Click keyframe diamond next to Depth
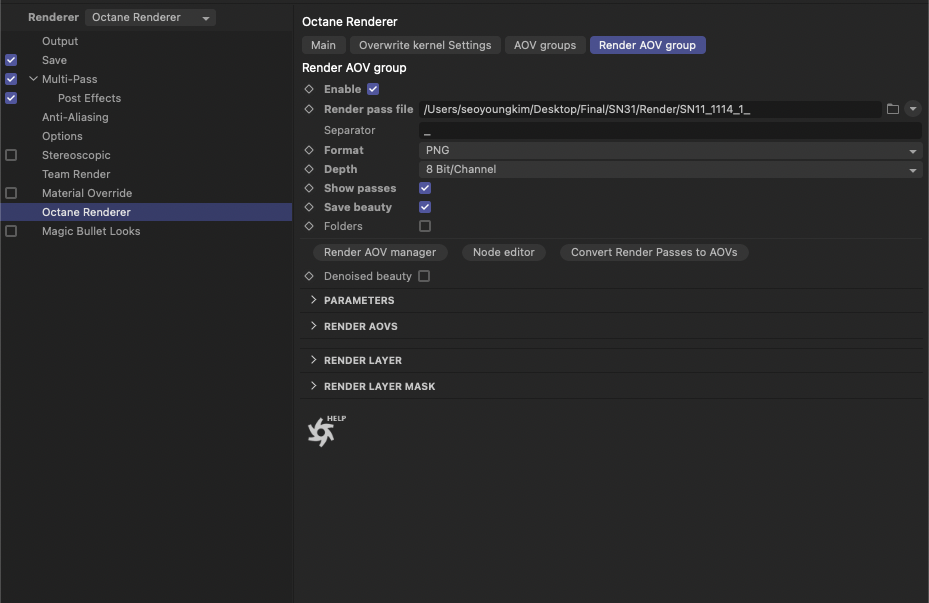Screen dimensions: 929x603 309,169
